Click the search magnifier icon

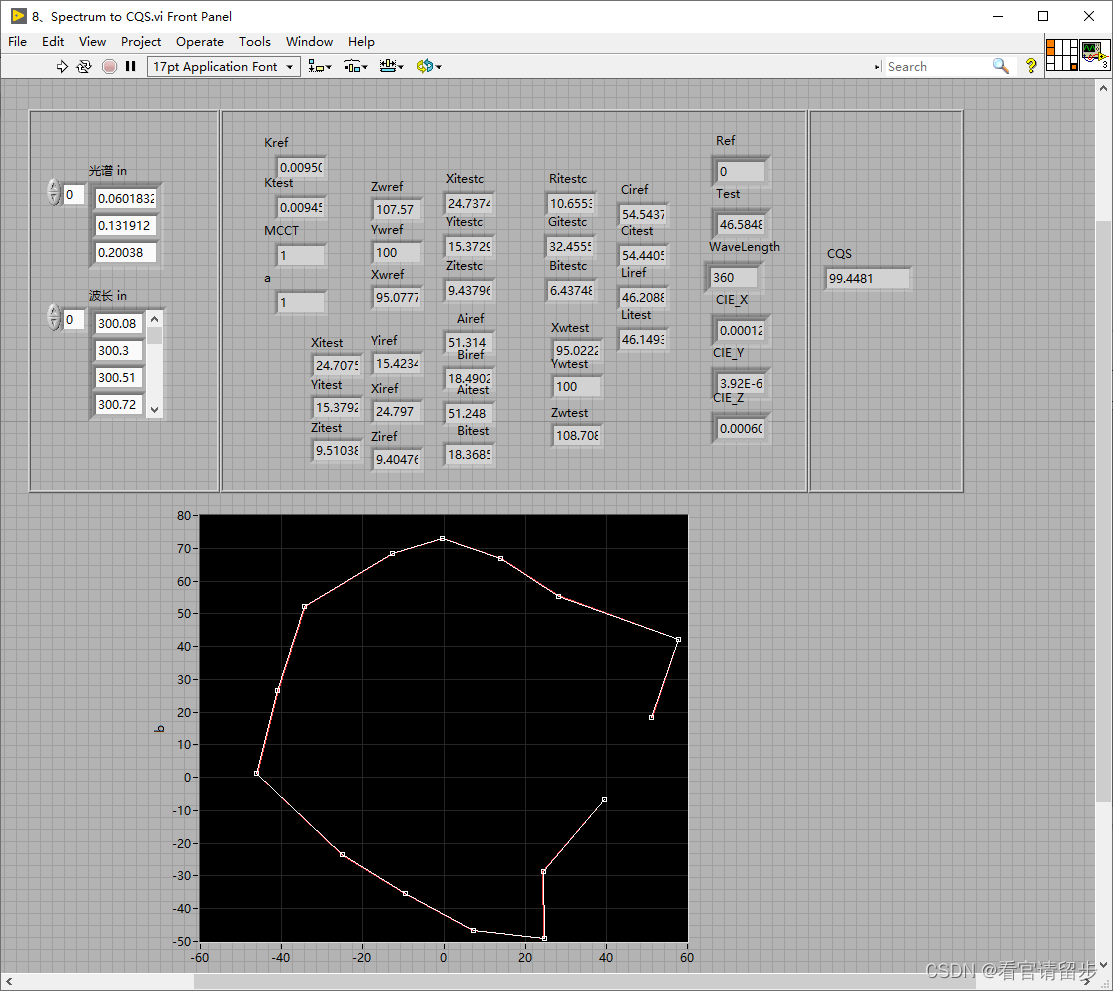pyautogui.click(x=1000, y=65)
